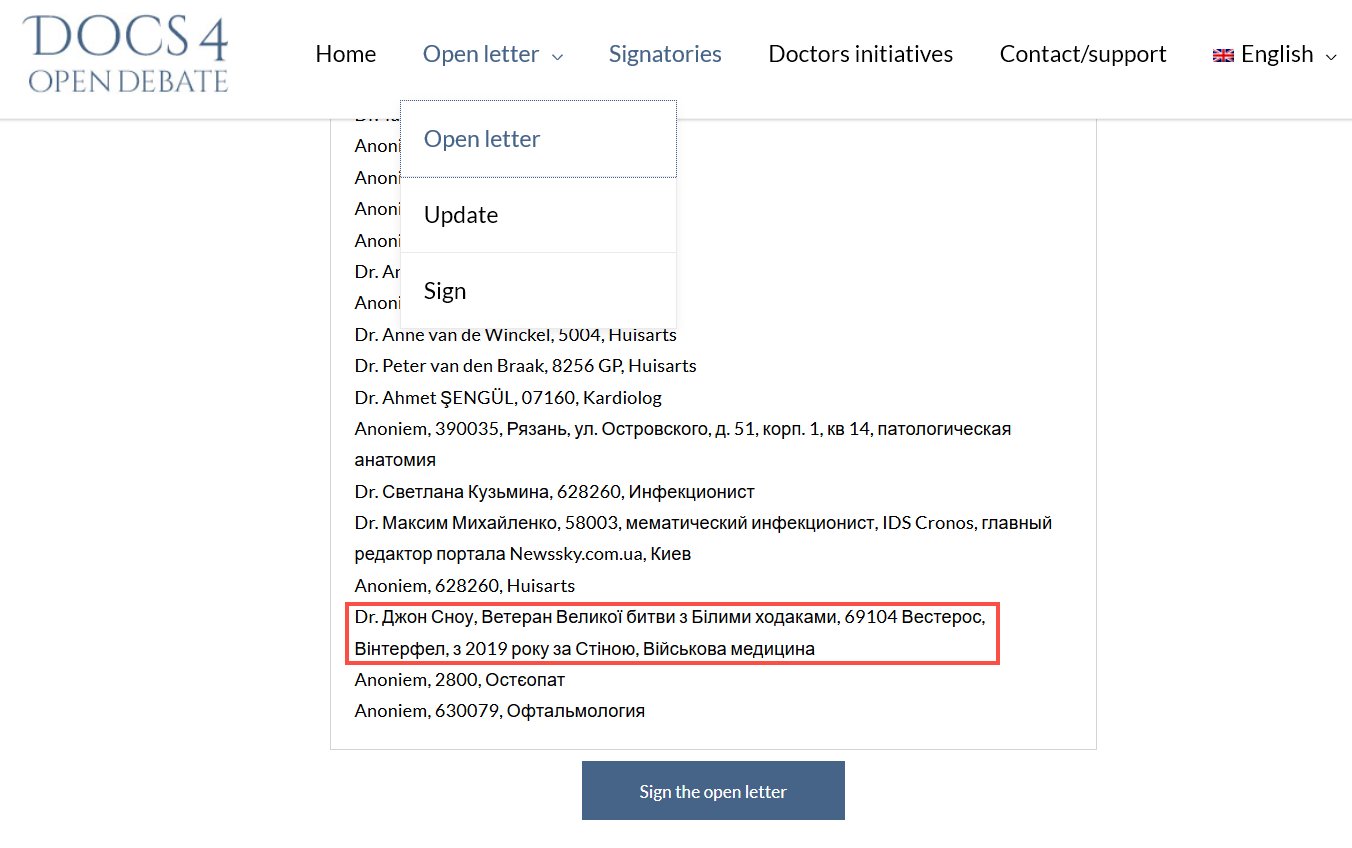Collapse the Open letter menu chevron
Screen dimensions: 1352x848
pyautogui.click(x=557, y=57)
